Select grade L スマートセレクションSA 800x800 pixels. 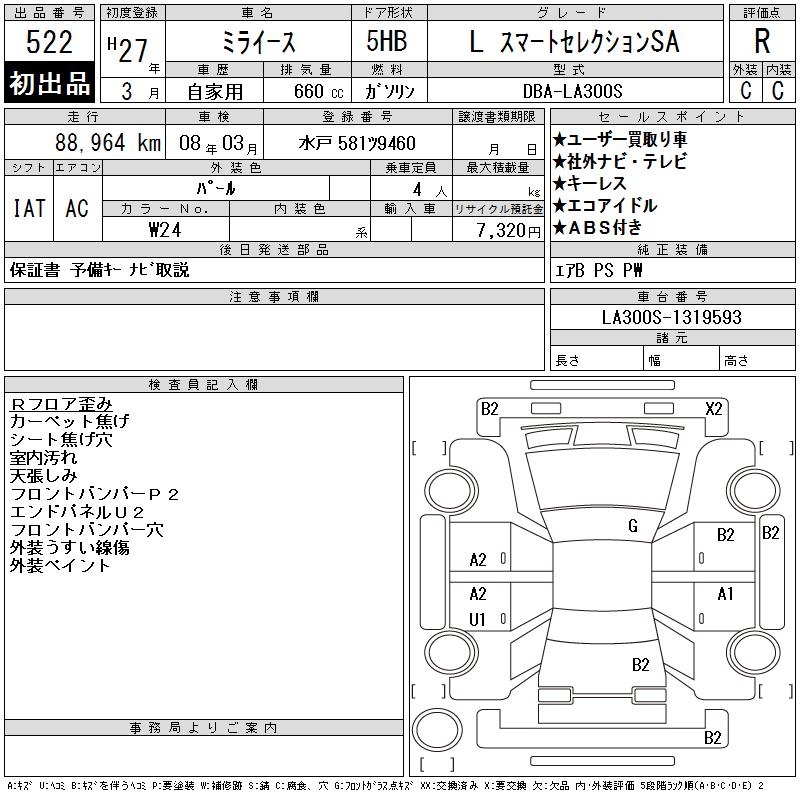coord(575,42)
